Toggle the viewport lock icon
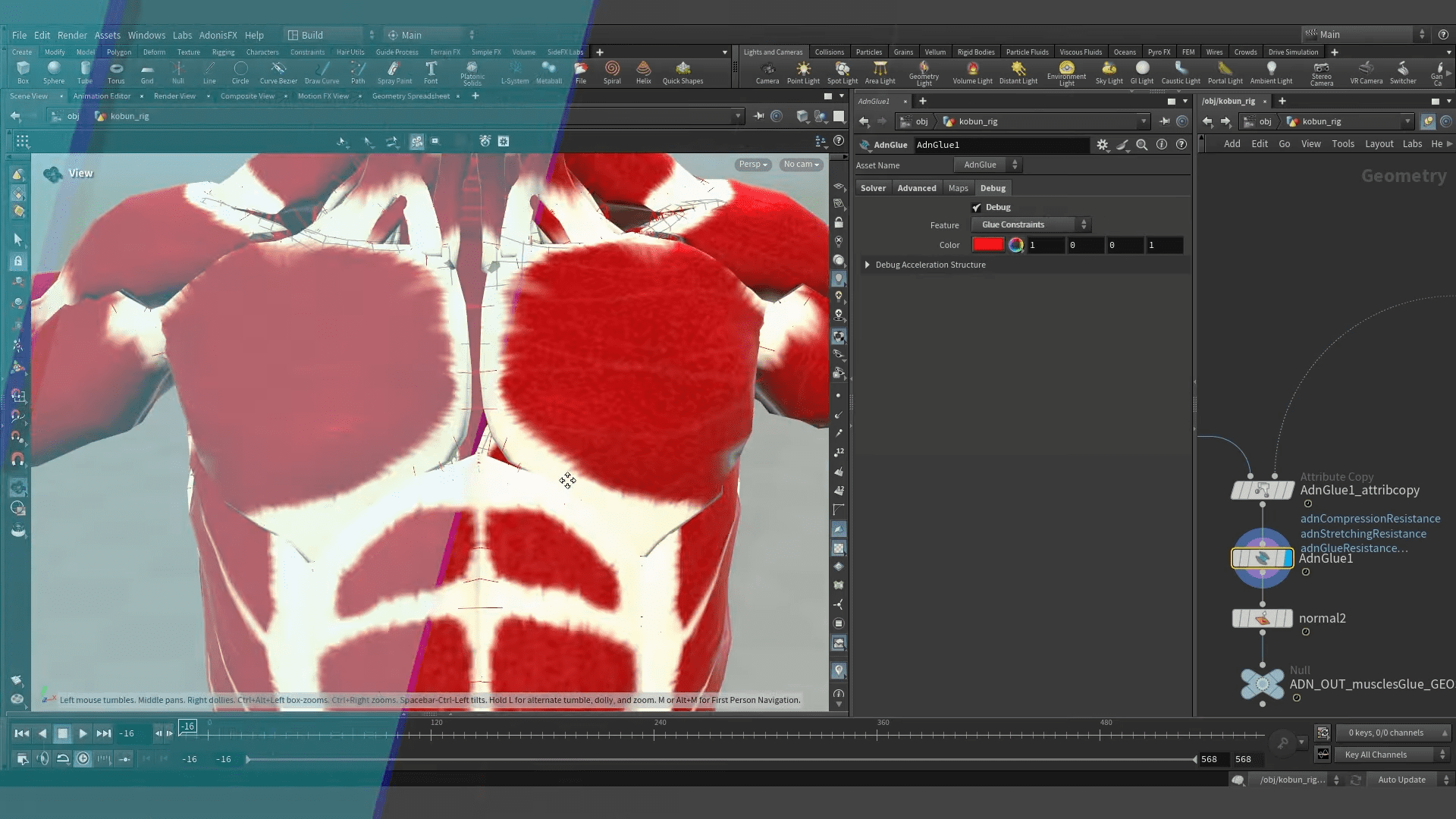1456x819 pixels. coord(838,223)
